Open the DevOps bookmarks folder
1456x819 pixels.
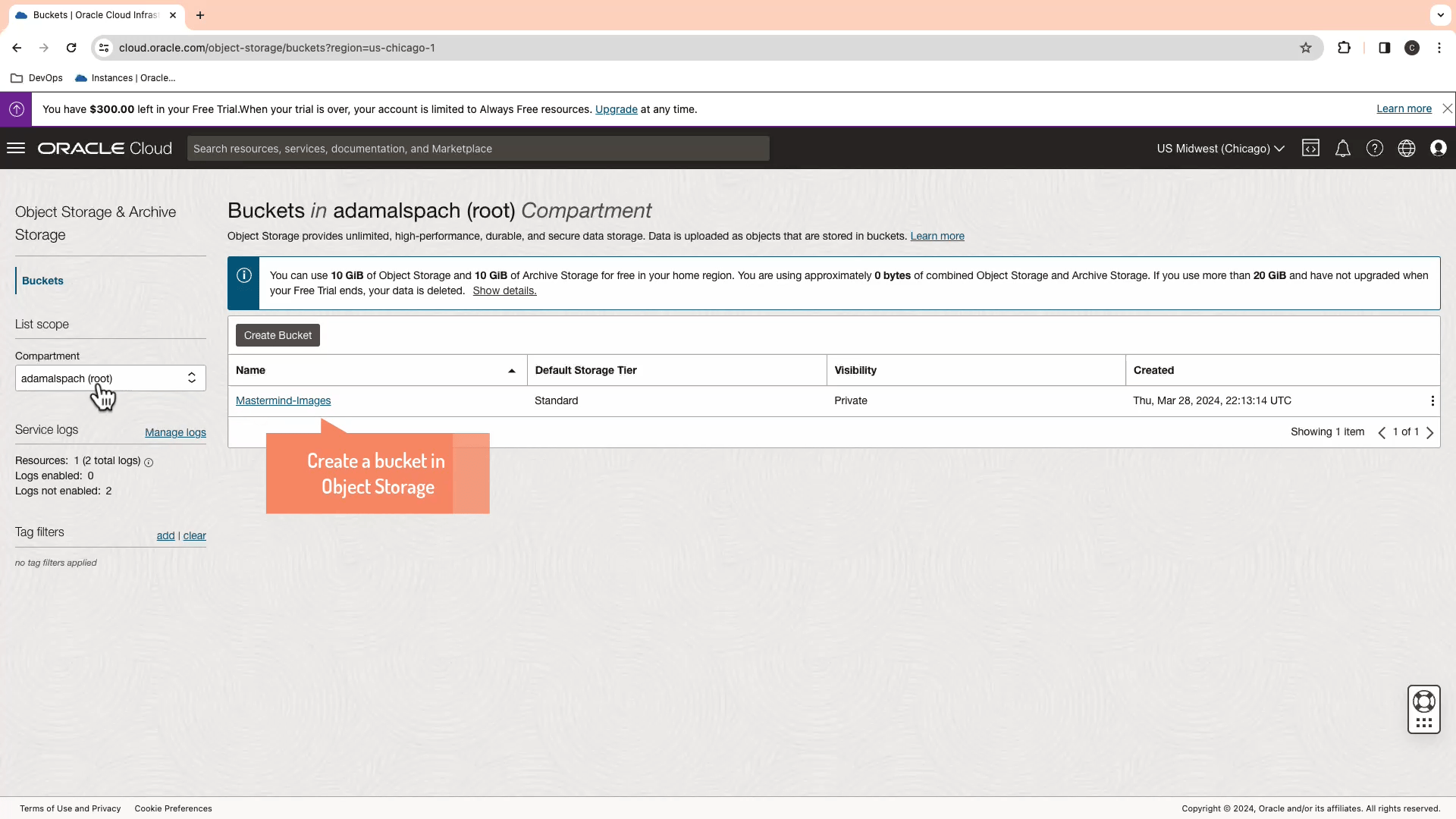click(36, 77)
